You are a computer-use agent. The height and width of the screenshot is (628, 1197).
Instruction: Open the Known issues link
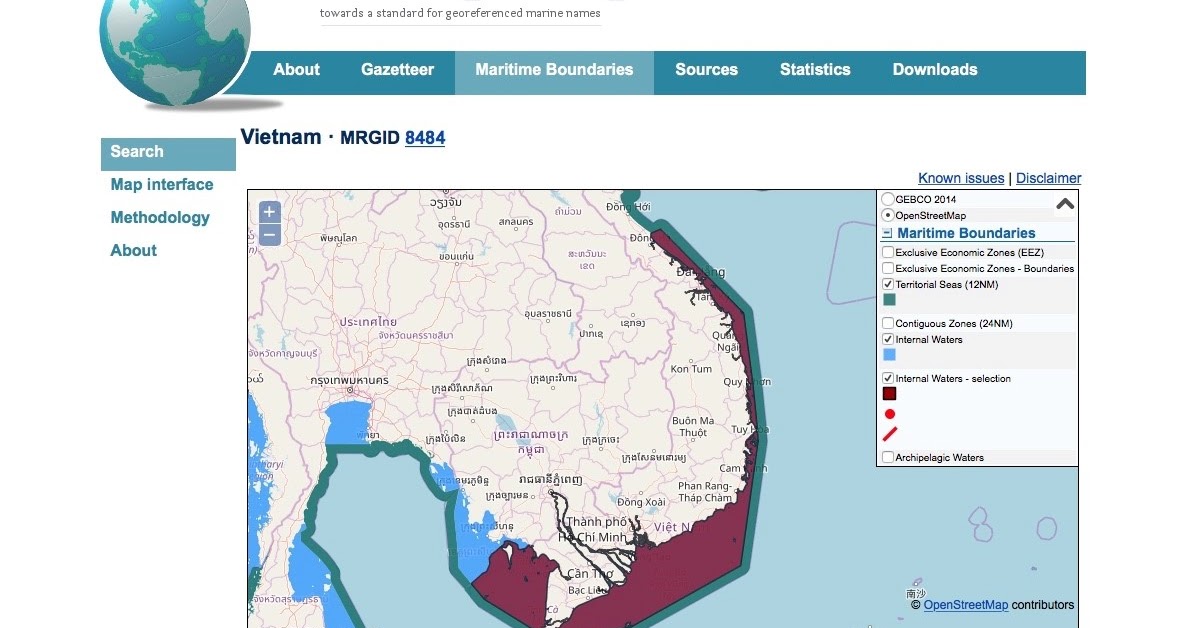961,178
